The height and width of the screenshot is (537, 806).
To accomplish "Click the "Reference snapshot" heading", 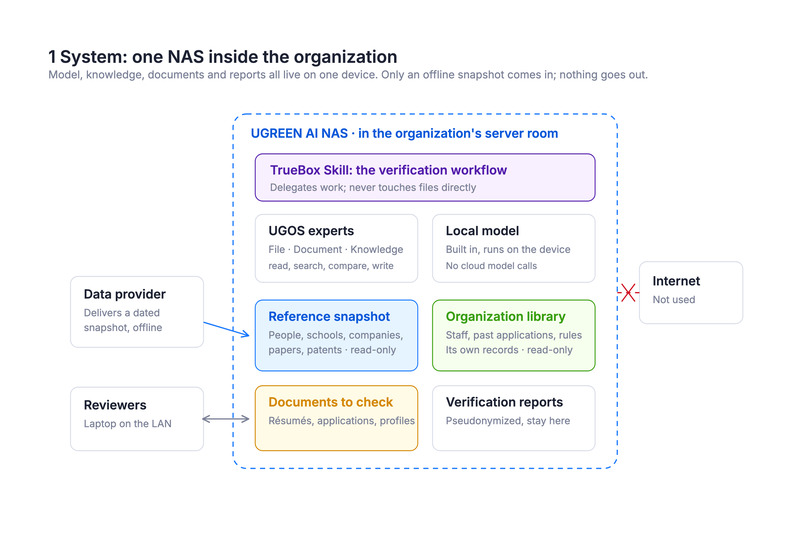I will coord(329,317).
